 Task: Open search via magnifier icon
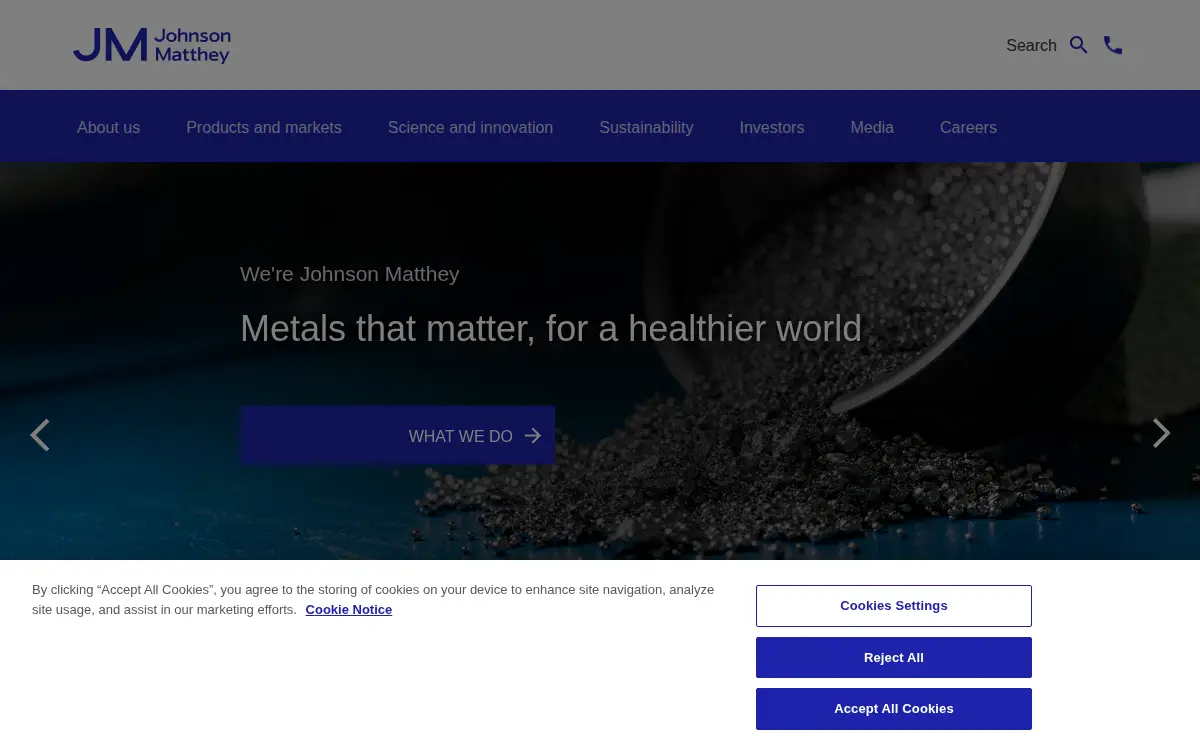click(x=1079, y=45)
